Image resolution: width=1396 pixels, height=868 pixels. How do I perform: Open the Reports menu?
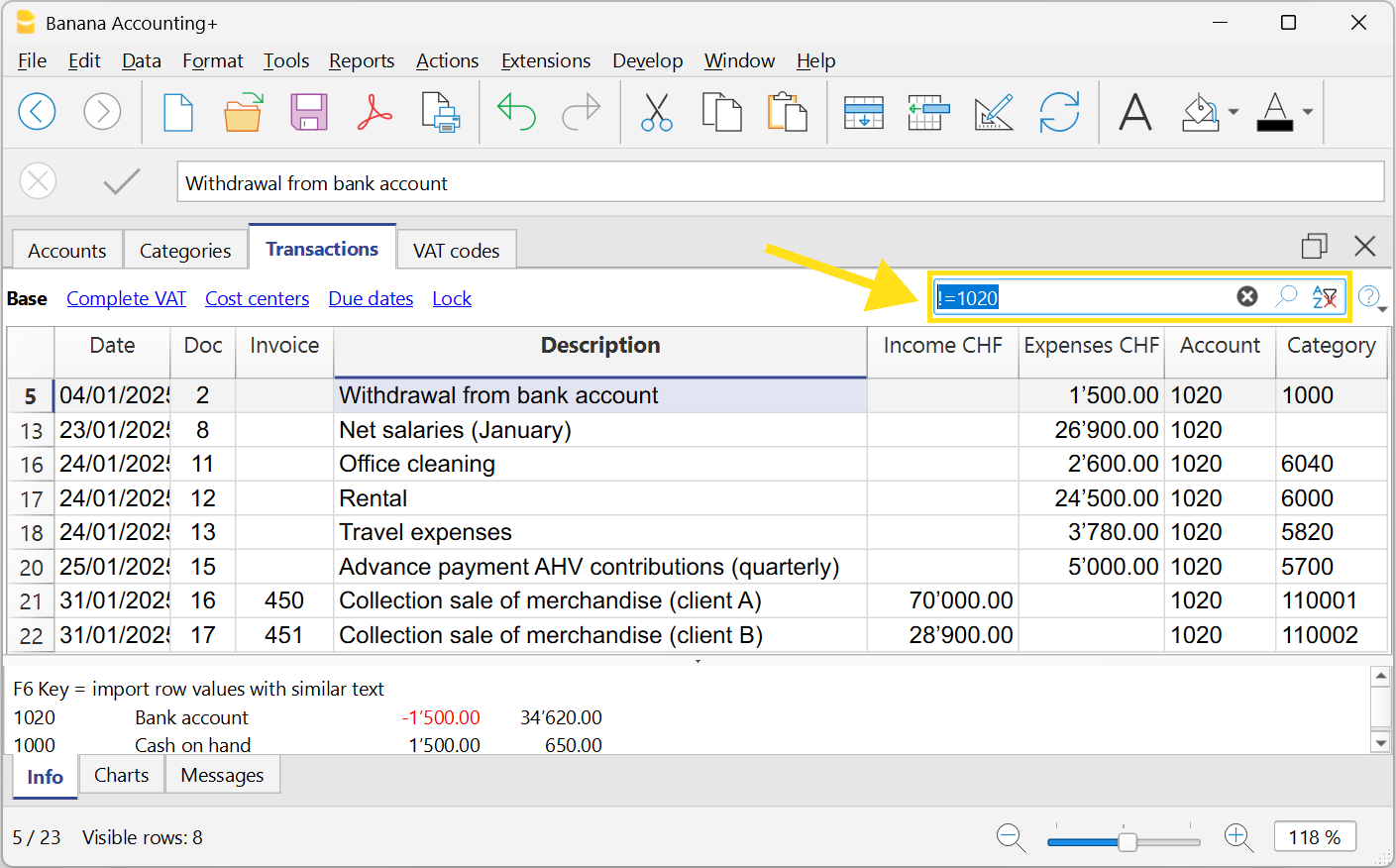[362, 60]
